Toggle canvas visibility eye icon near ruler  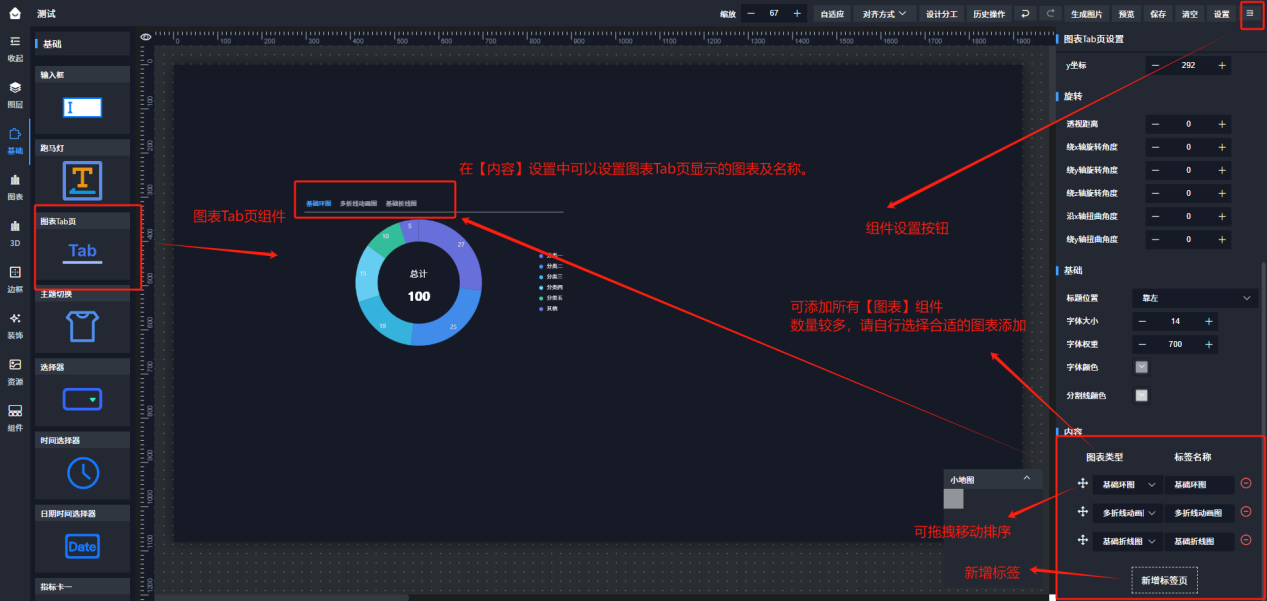coord(146,37)
